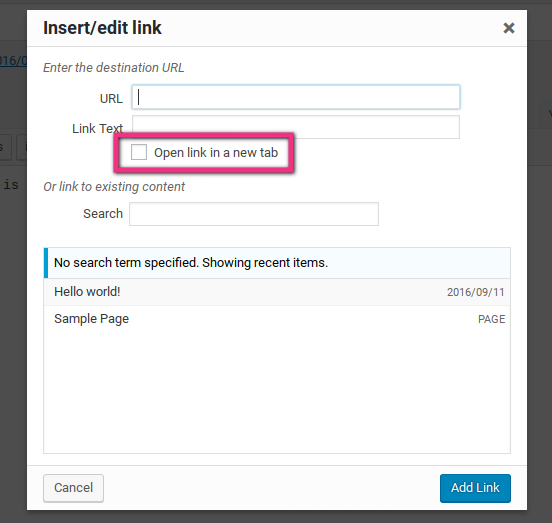Viewport: 552px width, 523px height.
Task: Click into the Link Text field
Action: coord(296,127)
